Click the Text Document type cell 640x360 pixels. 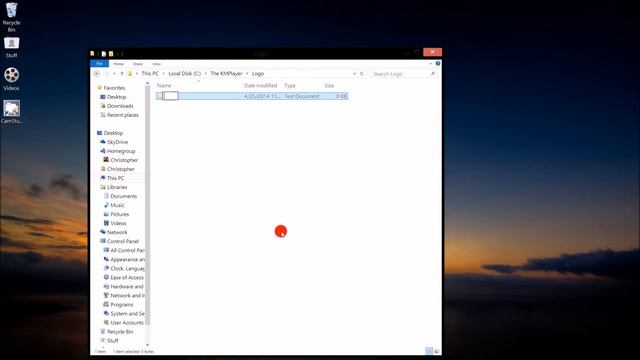[x=302, y=96]
